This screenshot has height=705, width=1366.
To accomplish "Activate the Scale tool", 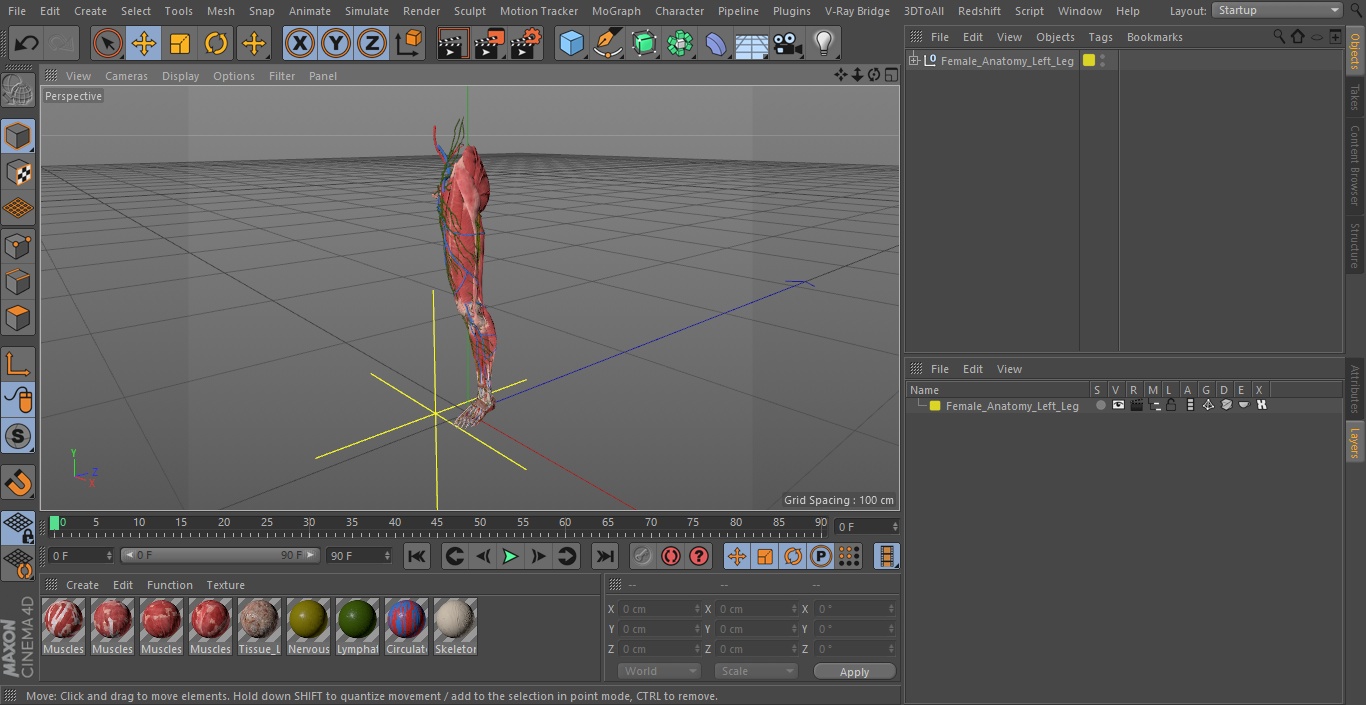I will [x=180, y=43].
